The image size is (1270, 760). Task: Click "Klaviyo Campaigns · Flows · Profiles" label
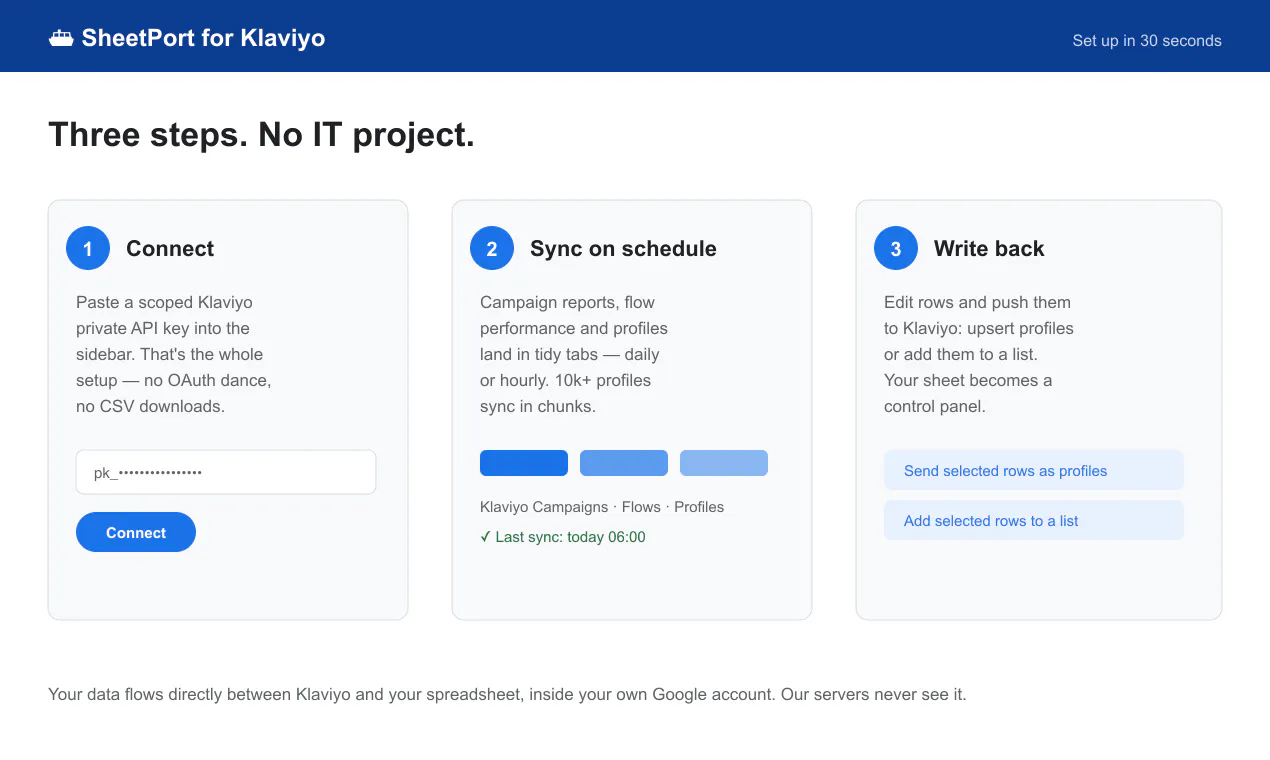[602, 507]
